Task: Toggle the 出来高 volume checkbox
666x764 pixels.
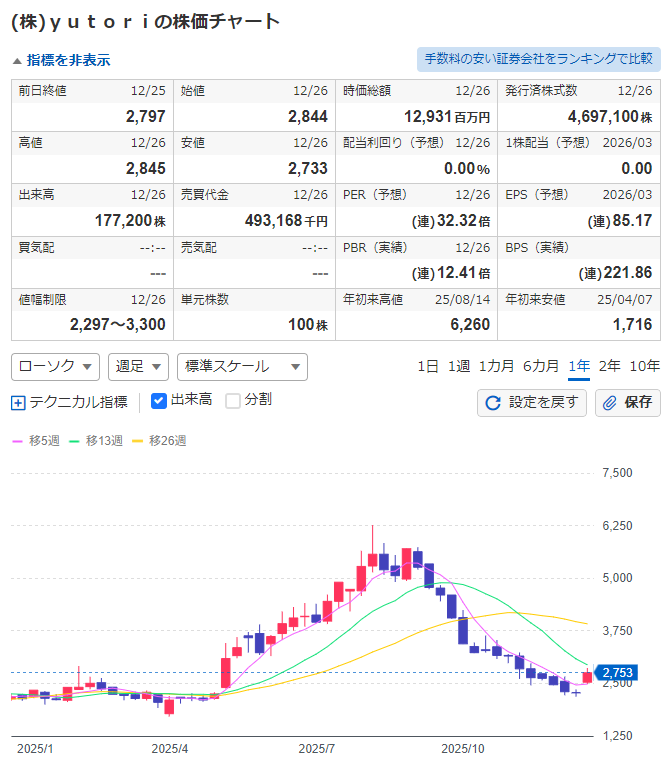Action: tap(158, 401)
